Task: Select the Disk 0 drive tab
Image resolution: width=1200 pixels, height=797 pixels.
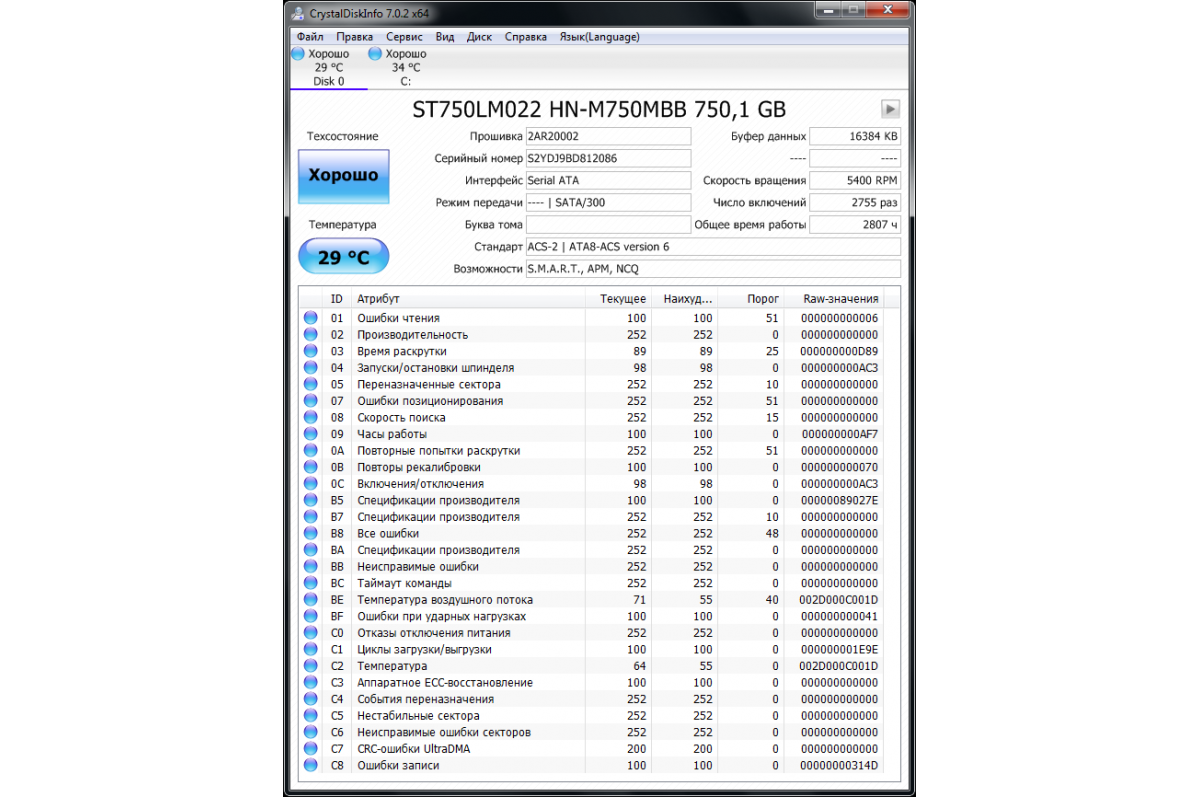Action: click(328, 67)
